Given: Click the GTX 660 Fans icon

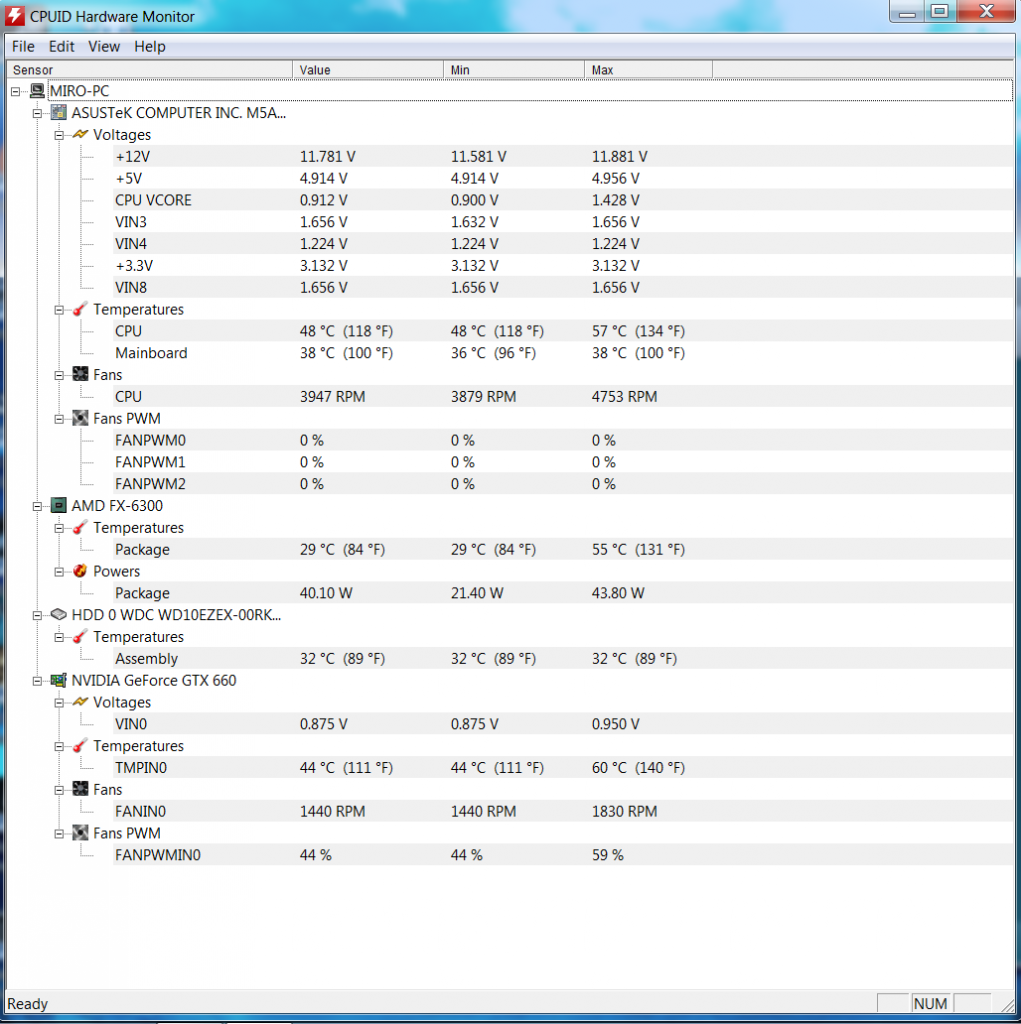Looking at the screenshot, I should (x=80, y=789).
